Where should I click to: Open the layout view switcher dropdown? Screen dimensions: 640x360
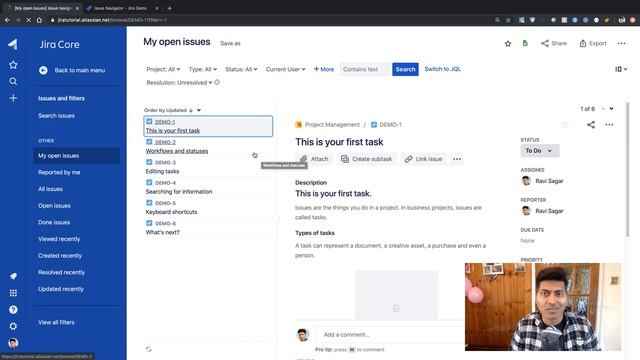[x=621, y=69]
